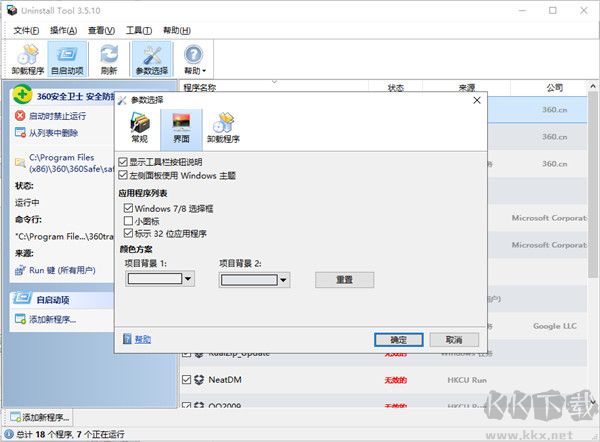Click the 重置 reset button
The height and width of the screenshot is (442, 600).
[x=344, y=280]
